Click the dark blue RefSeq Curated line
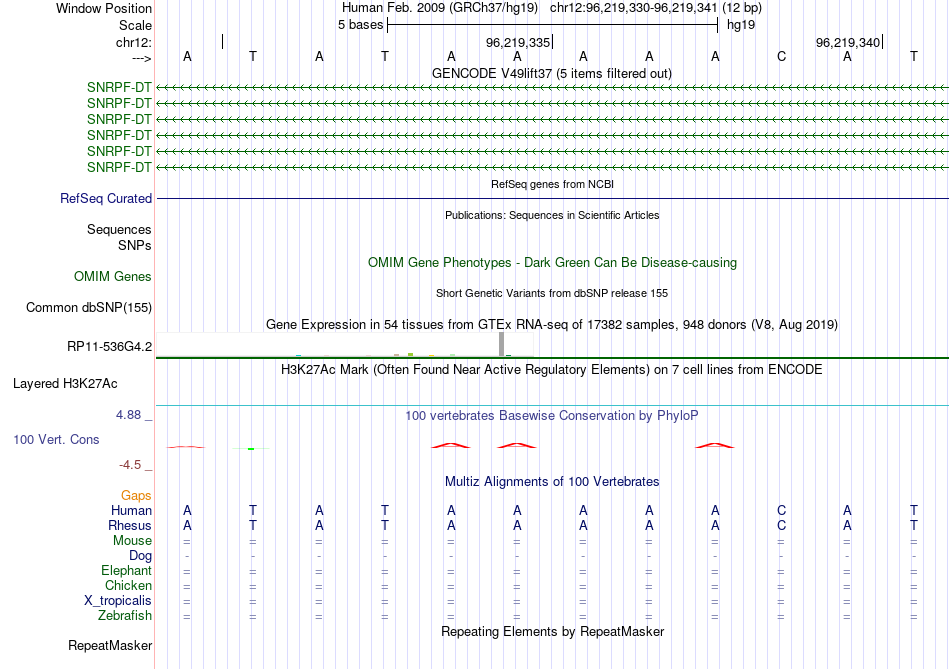Screen dimensions: 950x669 553,198
